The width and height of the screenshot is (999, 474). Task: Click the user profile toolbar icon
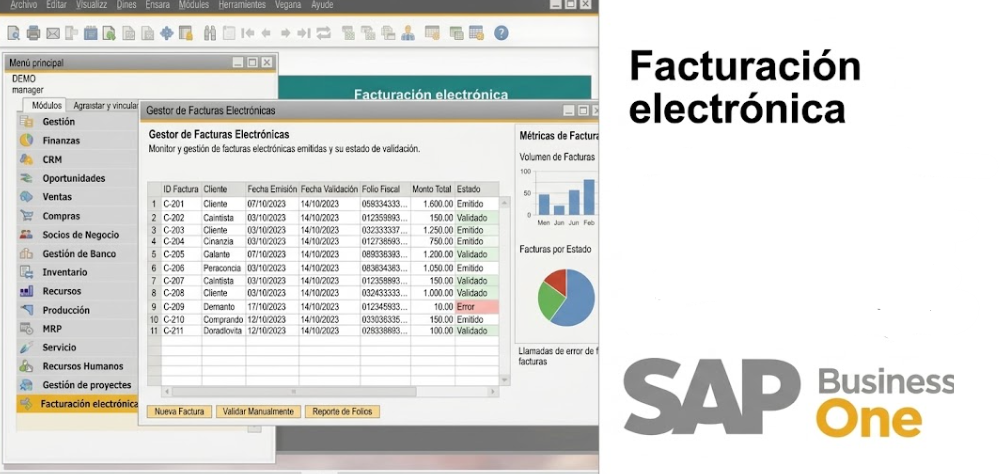tap(408, 33)
